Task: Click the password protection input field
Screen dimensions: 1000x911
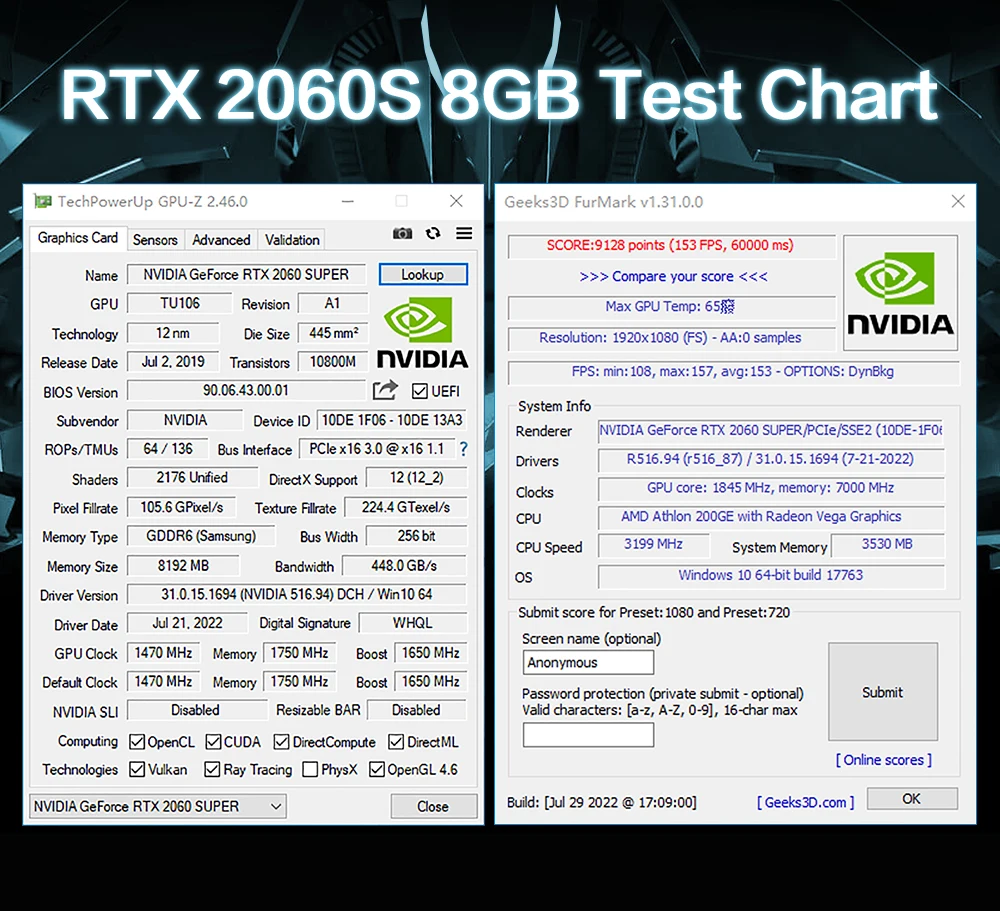Action: point(588,735)
